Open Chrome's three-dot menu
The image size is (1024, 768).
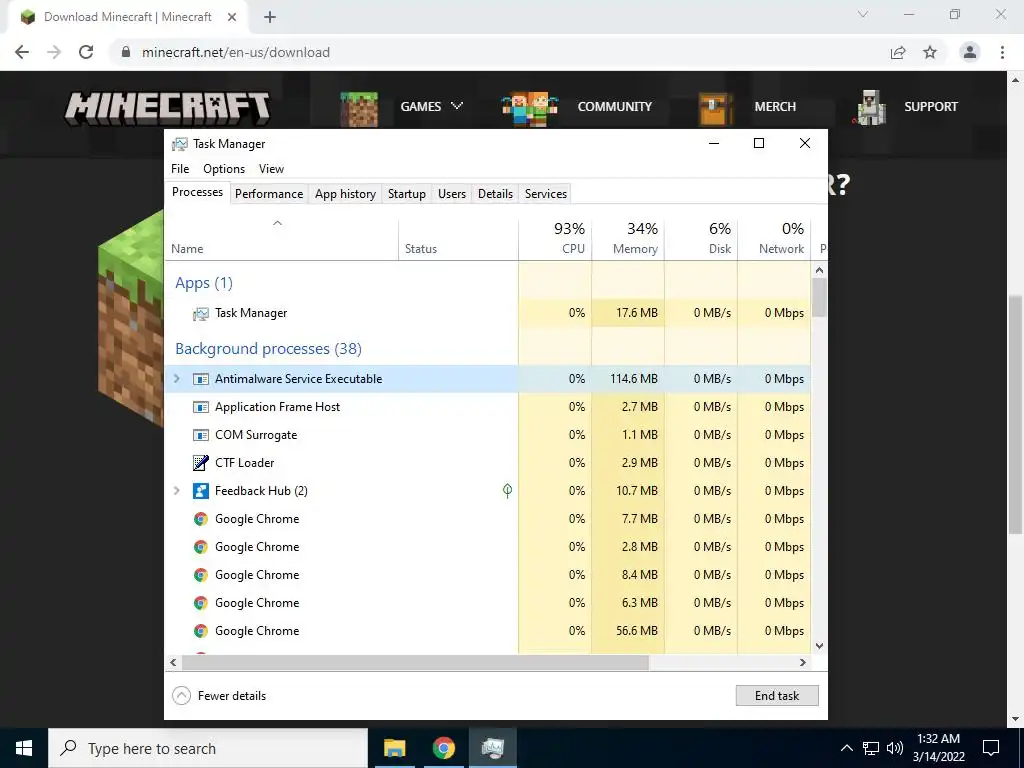[x=1002, y=52]
